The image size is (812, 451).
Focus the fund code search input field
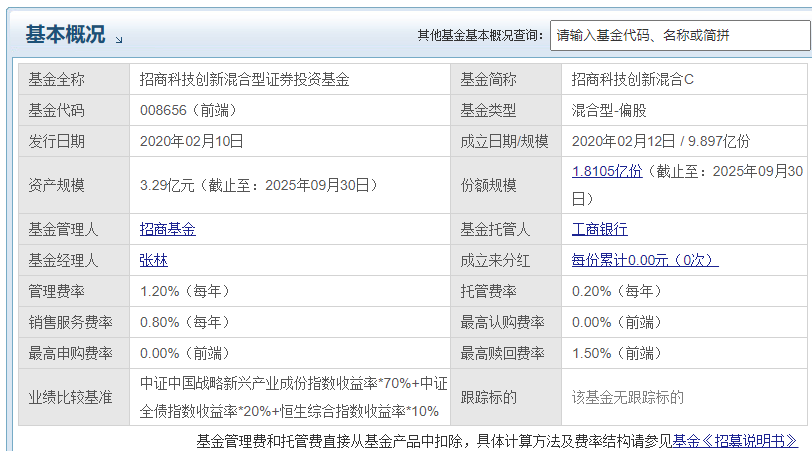click(680, 35)
